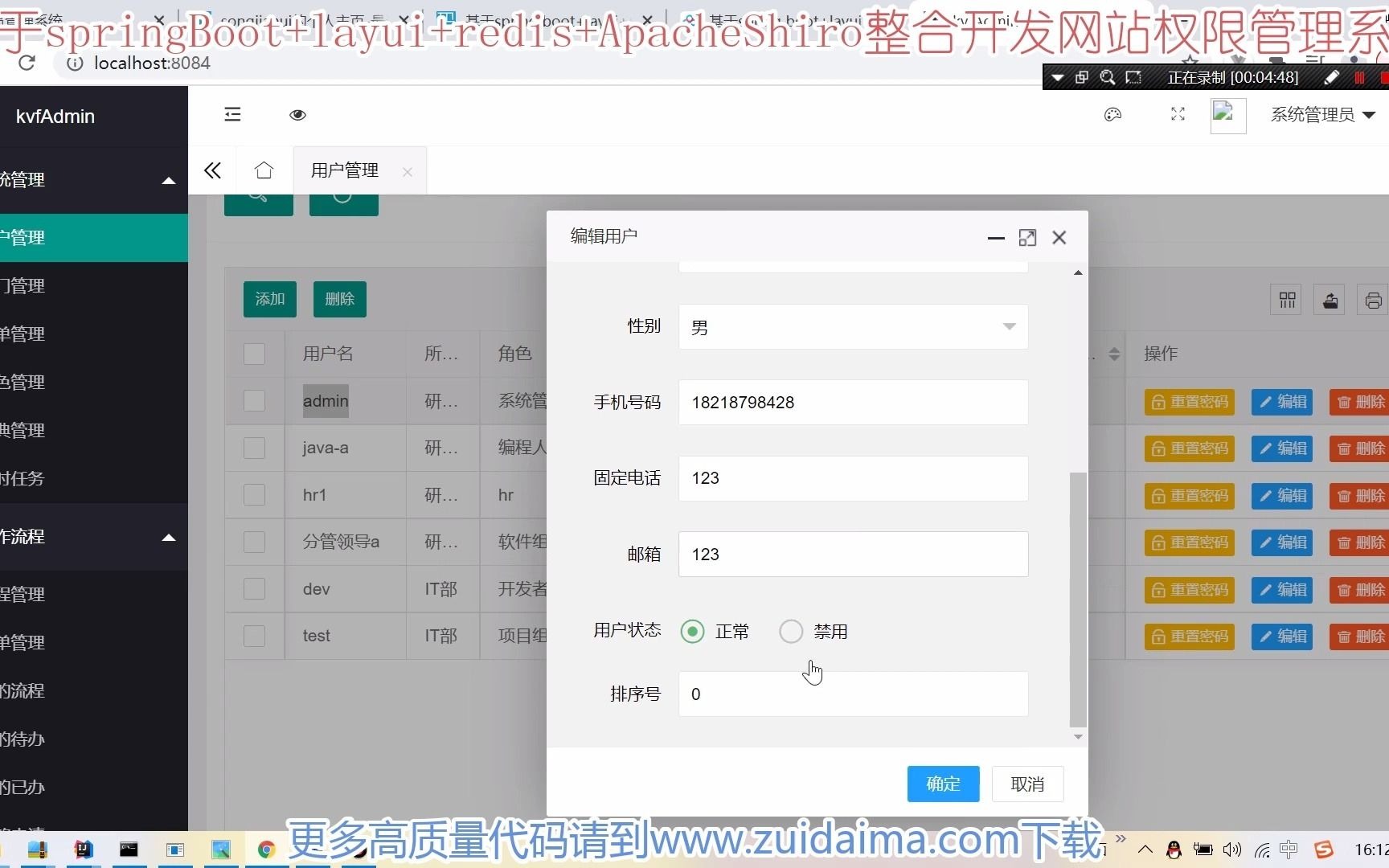Collapse the 工作流程 sidebar group
The image size is (1389, 868).
click(94, 537)
